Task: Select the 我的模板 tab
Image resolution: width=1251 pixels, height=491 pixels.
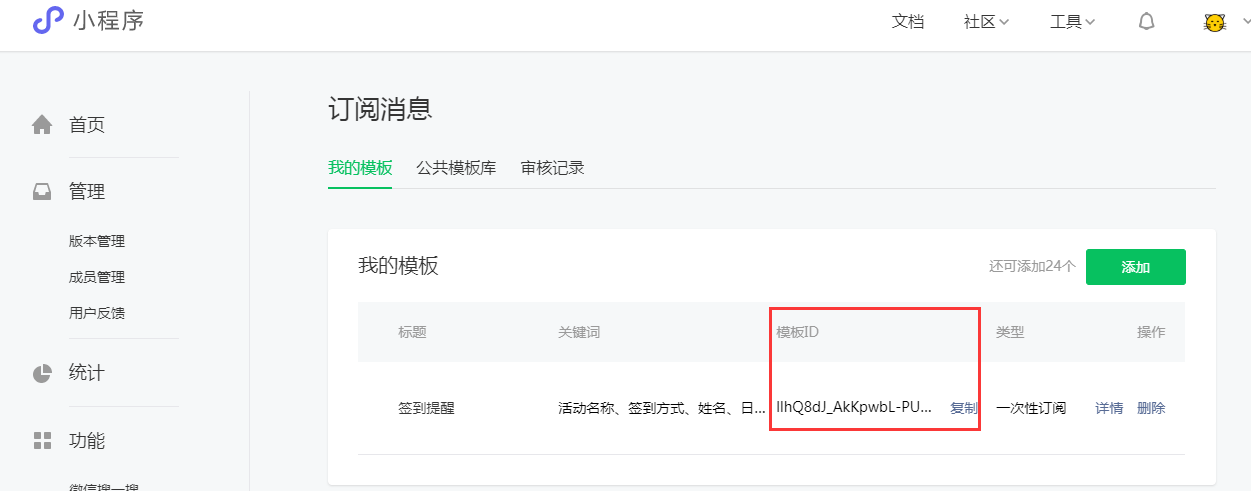Action: [360, 167]
